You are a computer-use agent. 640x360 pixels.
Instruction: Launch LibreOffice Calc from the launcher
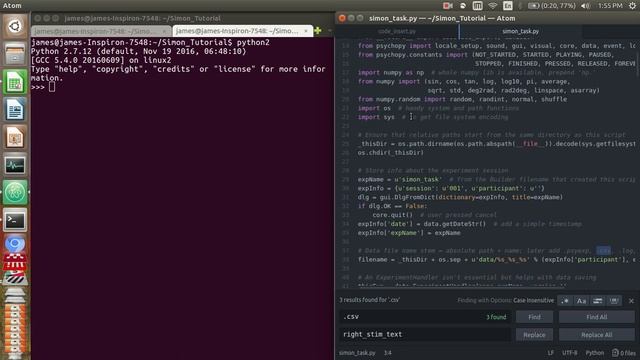click(x=15, y=82)
